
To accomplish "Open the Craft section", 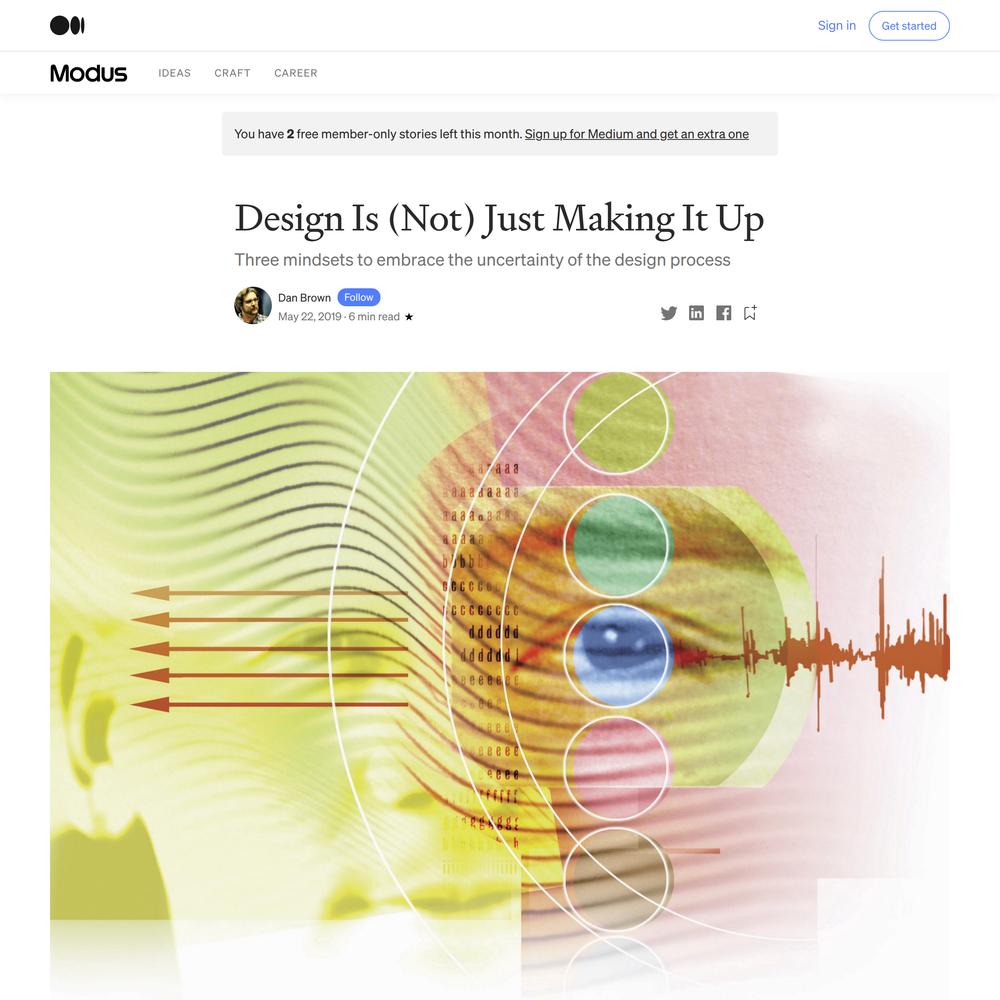I will pos(232,73).
